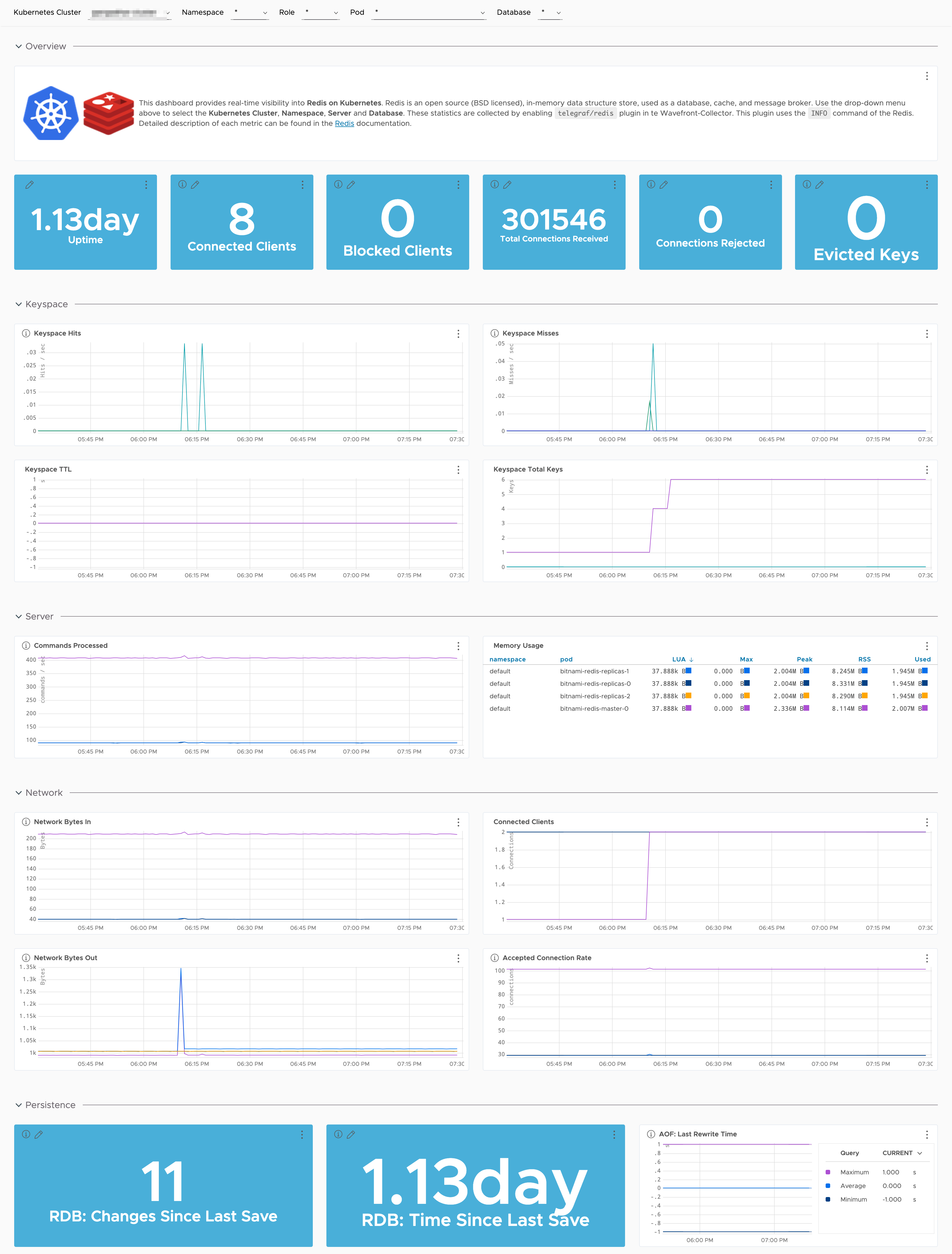
Task: Sort Memory Usage by LUA column
Action: pyautogui.click(x=682, y=659)
